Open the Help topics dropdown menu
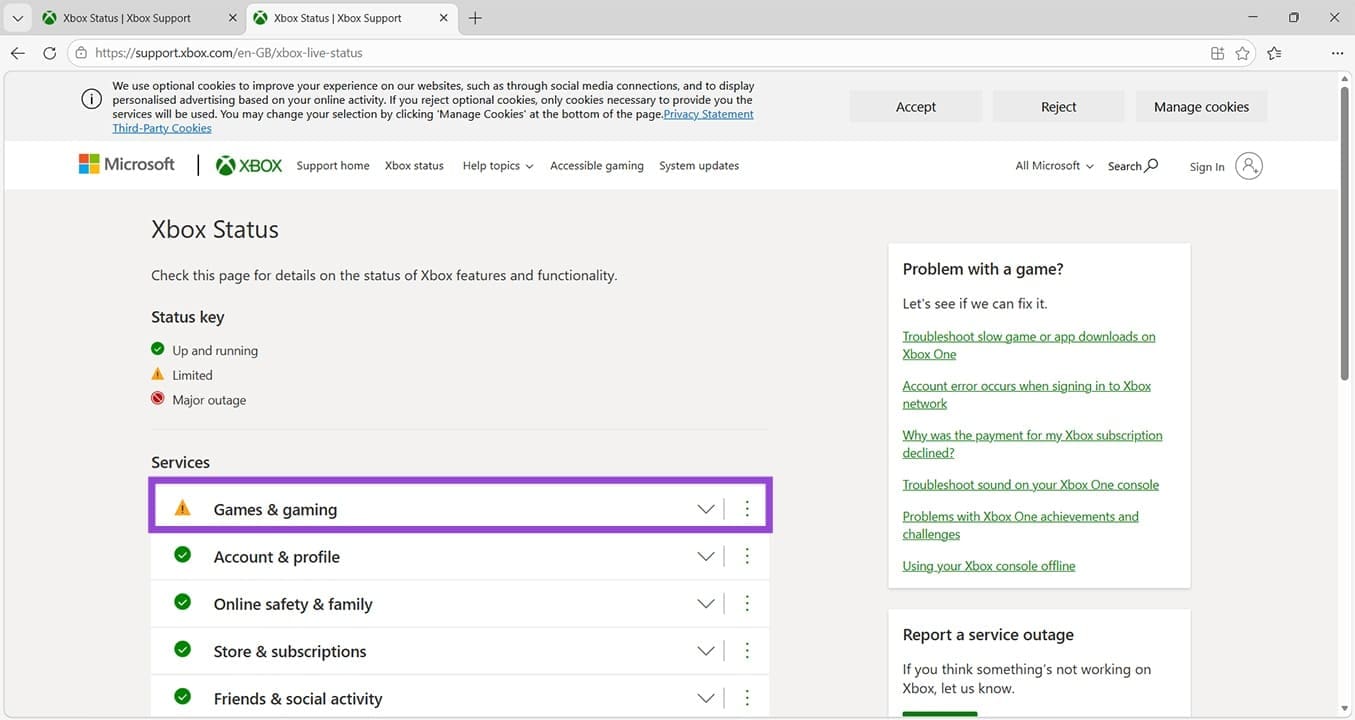Screen dimensions: 1355x720 497,166
